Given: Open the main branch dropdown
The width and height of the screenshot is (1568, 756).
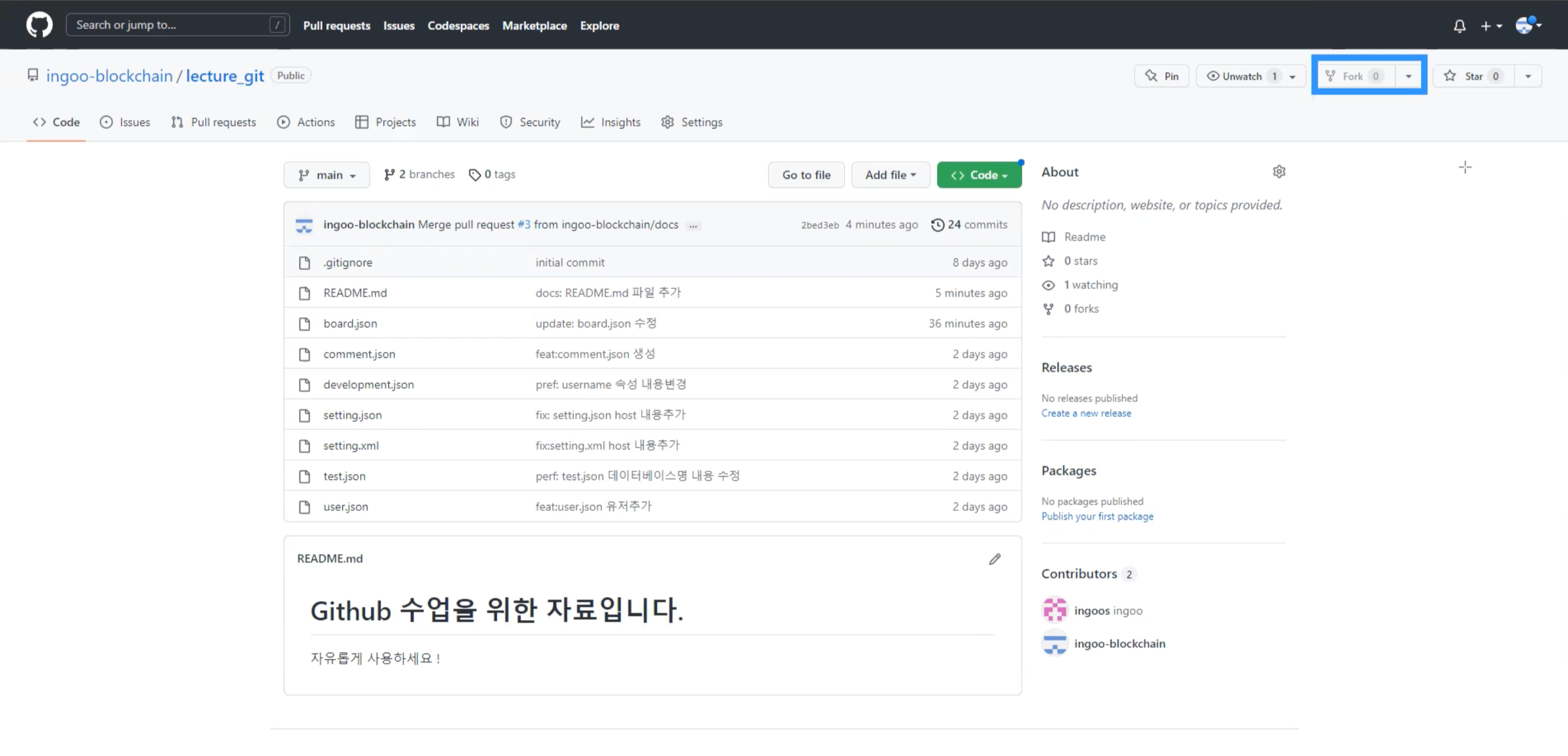Looking at the screenshot, I should click(x=327, y=175).
